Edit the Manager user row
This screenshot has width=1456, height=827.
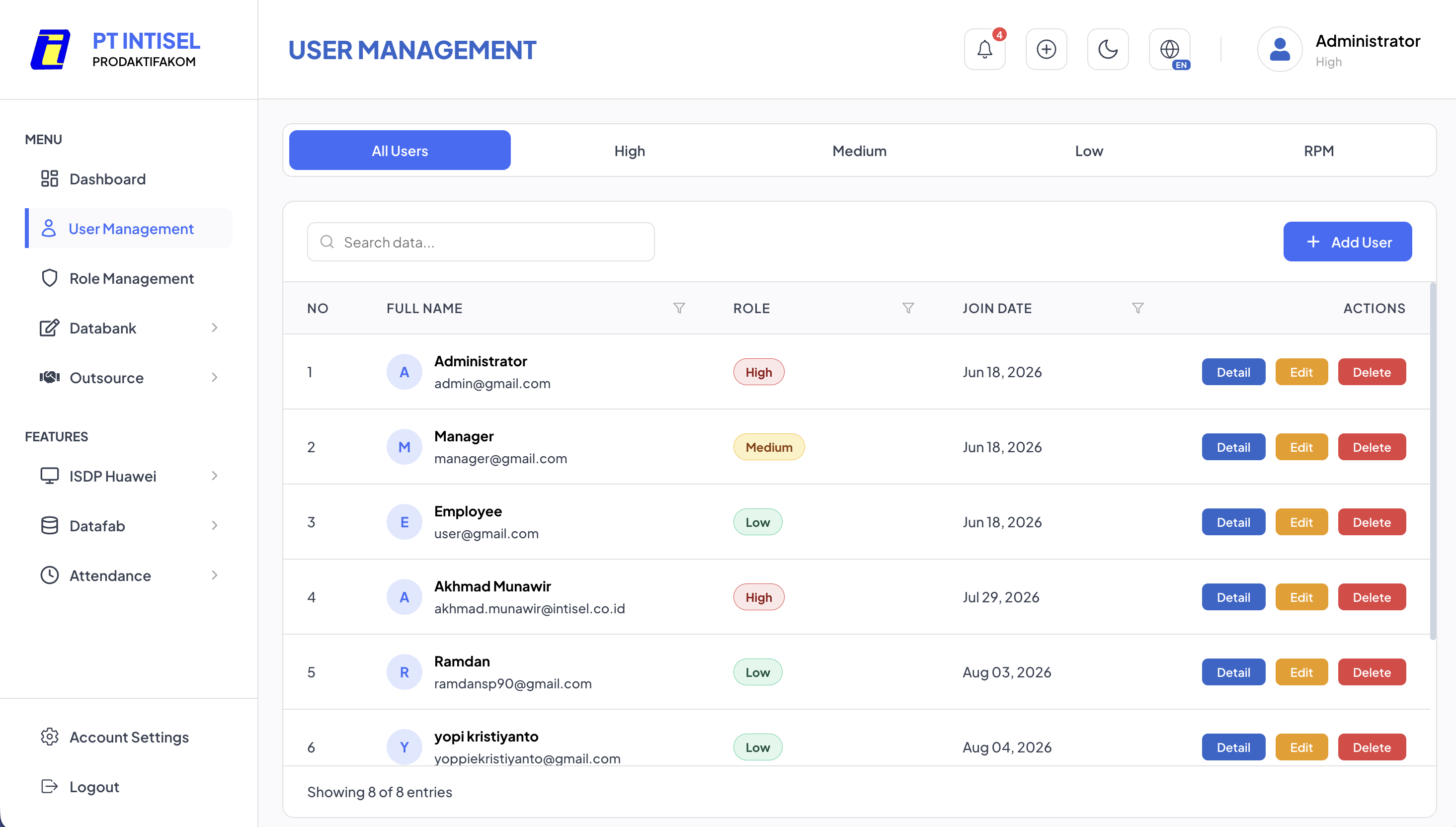1301,447
